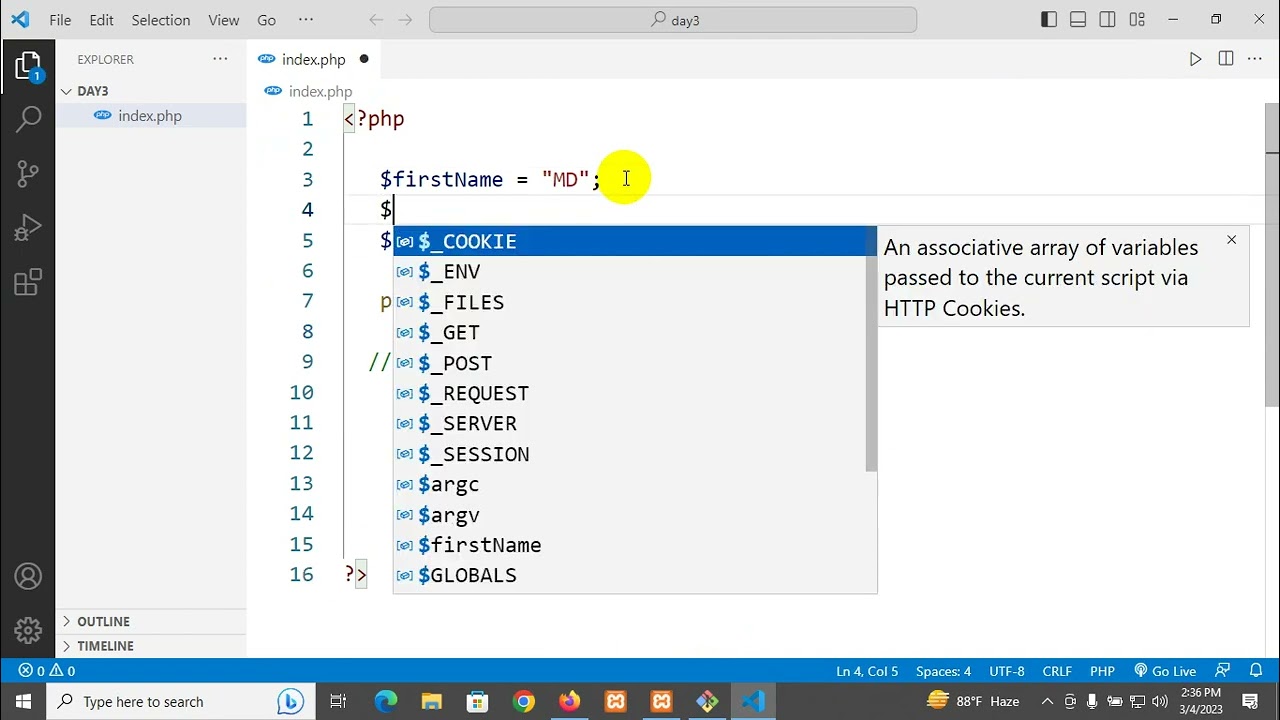
Task: Open the File menu
Action: pos(60,20)
